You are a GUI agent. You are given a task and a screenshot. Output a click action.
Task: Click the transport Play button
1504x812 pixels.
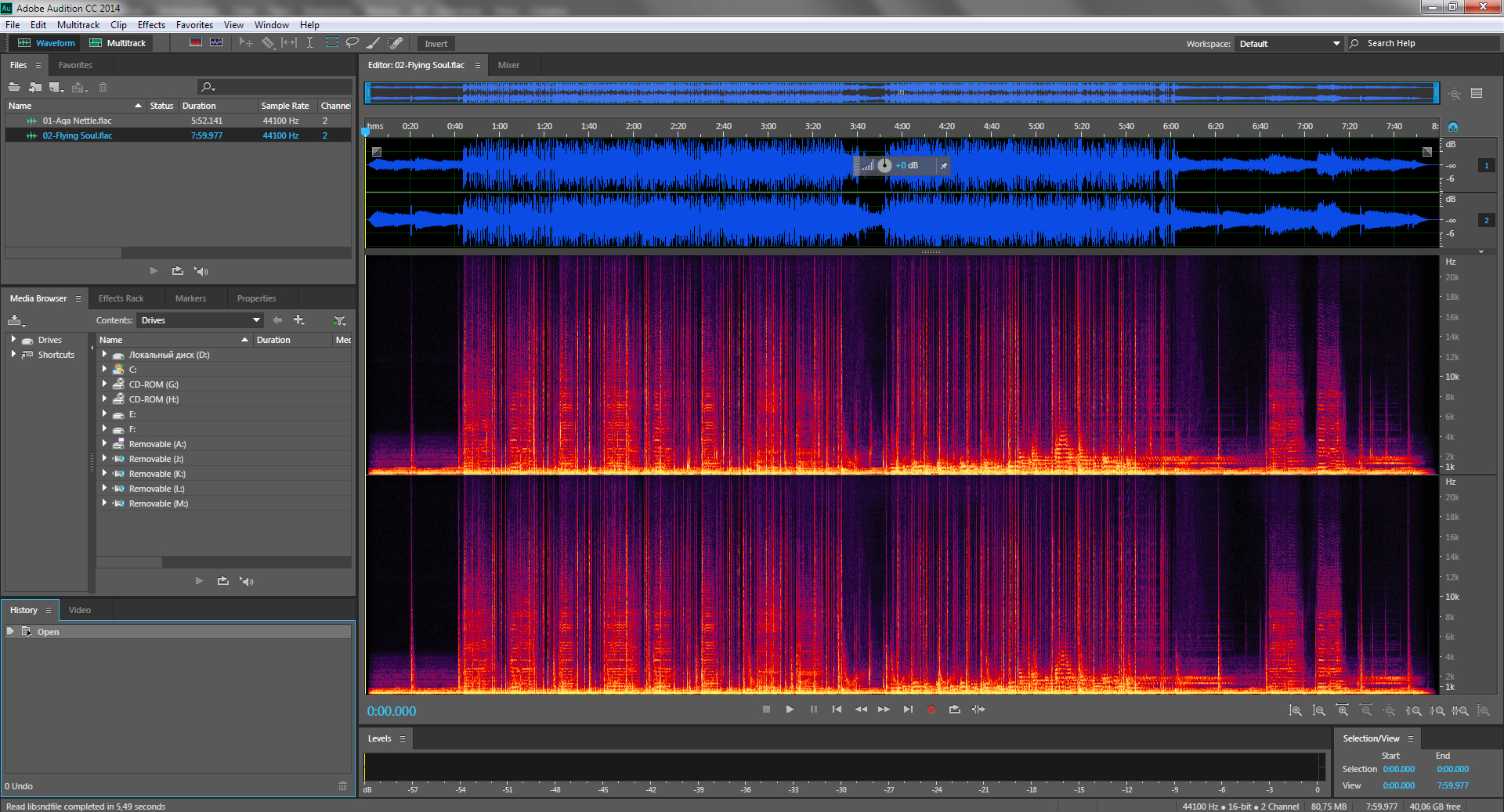coord(790,709)
